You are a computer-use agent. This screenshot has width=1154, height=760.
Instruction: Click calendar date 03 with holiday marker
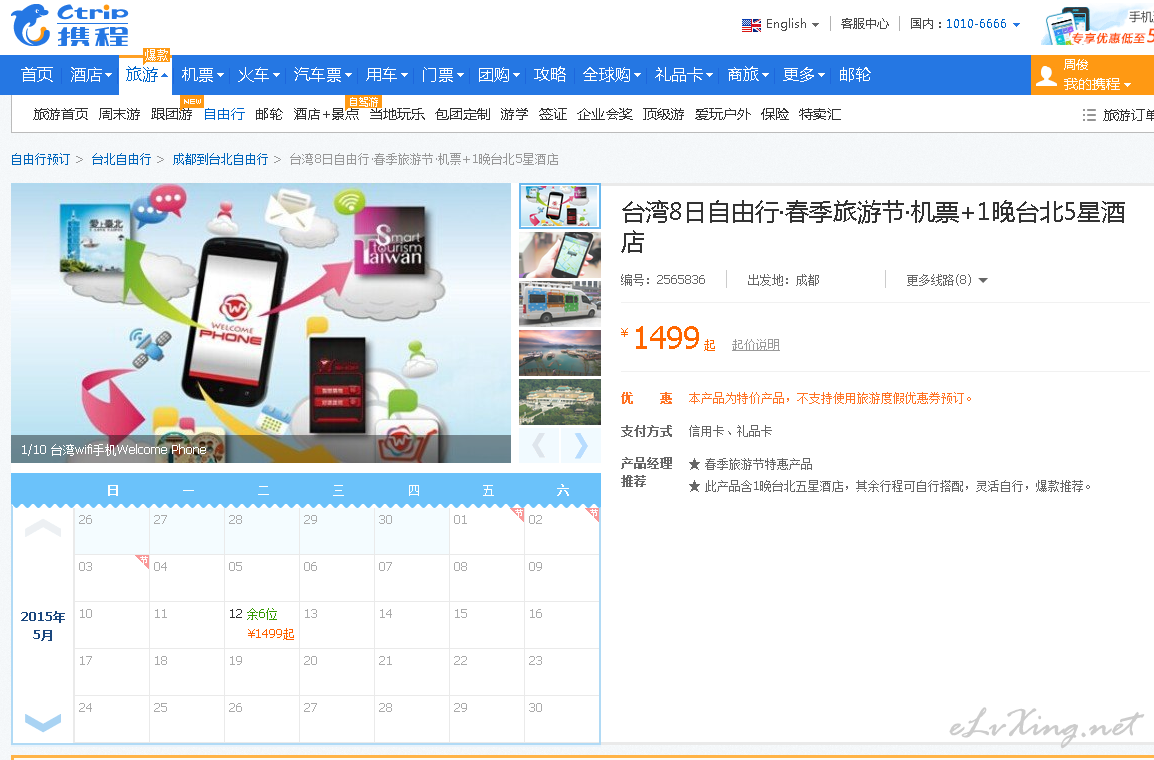(x=112, y=578)
